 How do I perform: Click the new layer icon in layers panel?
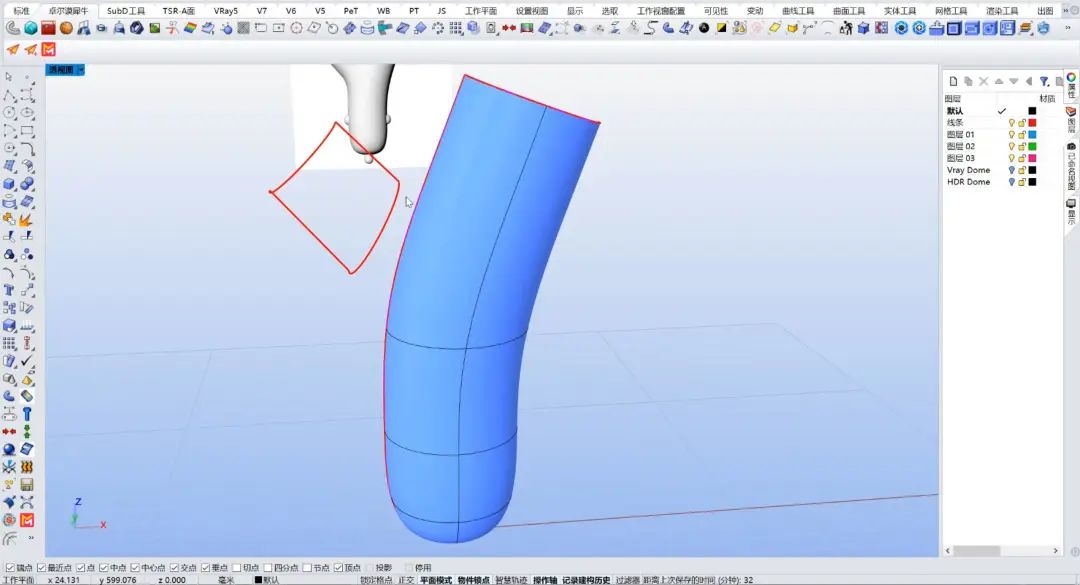(953, 81)
